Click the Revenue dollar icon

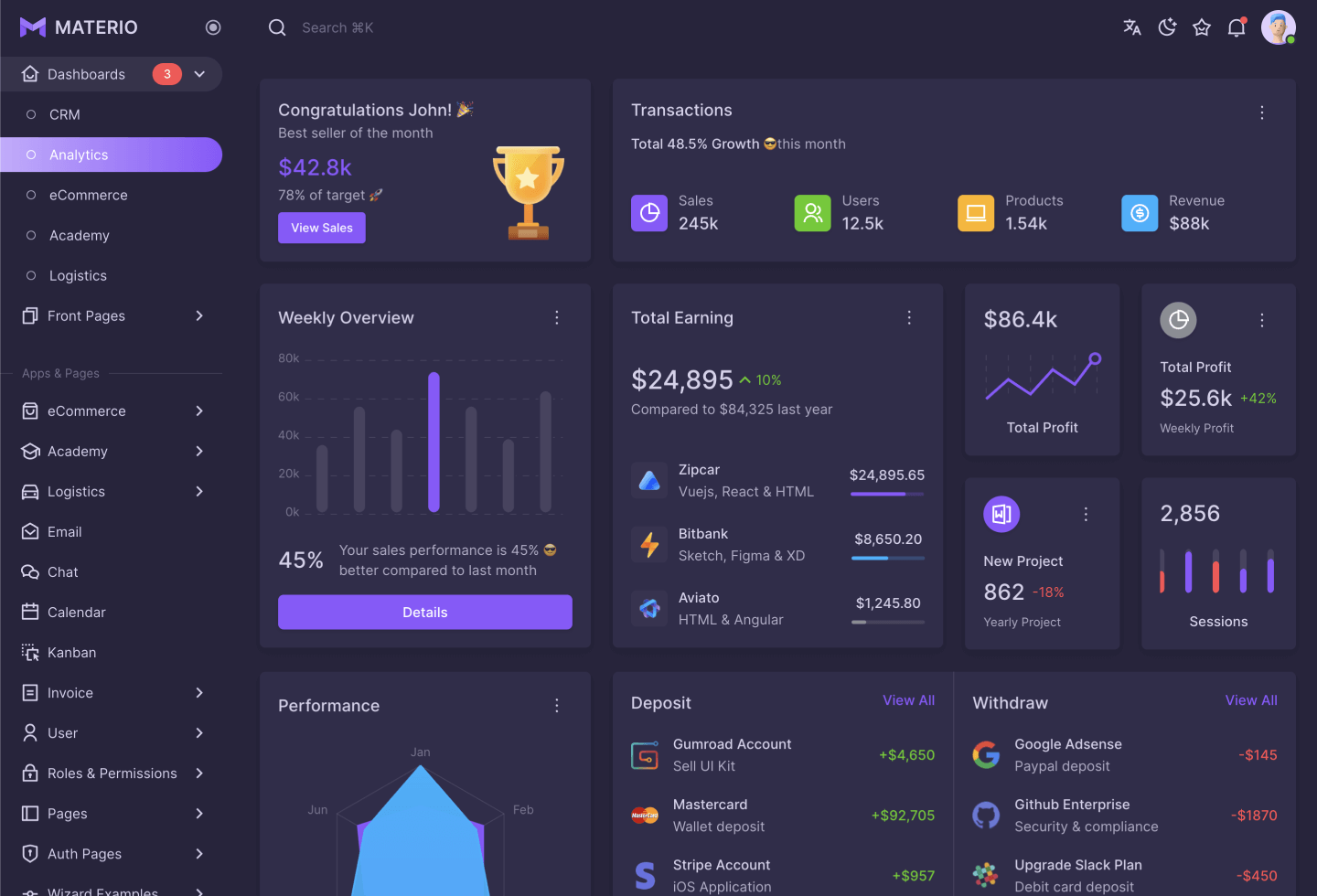[x=1140, y=213]
